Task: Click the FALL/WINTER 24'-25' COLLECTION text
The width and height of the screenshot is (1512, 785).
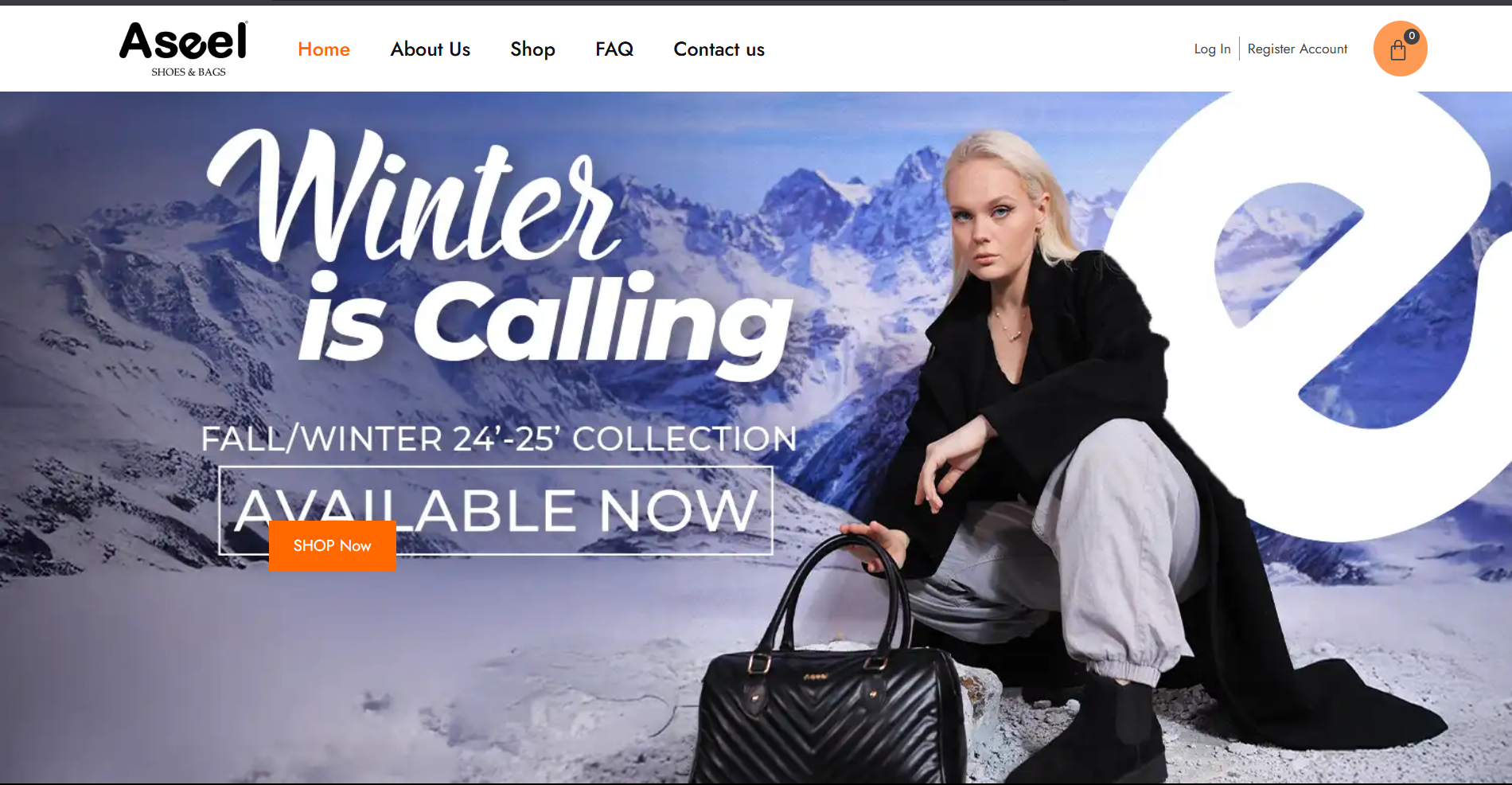Action: 498,439
